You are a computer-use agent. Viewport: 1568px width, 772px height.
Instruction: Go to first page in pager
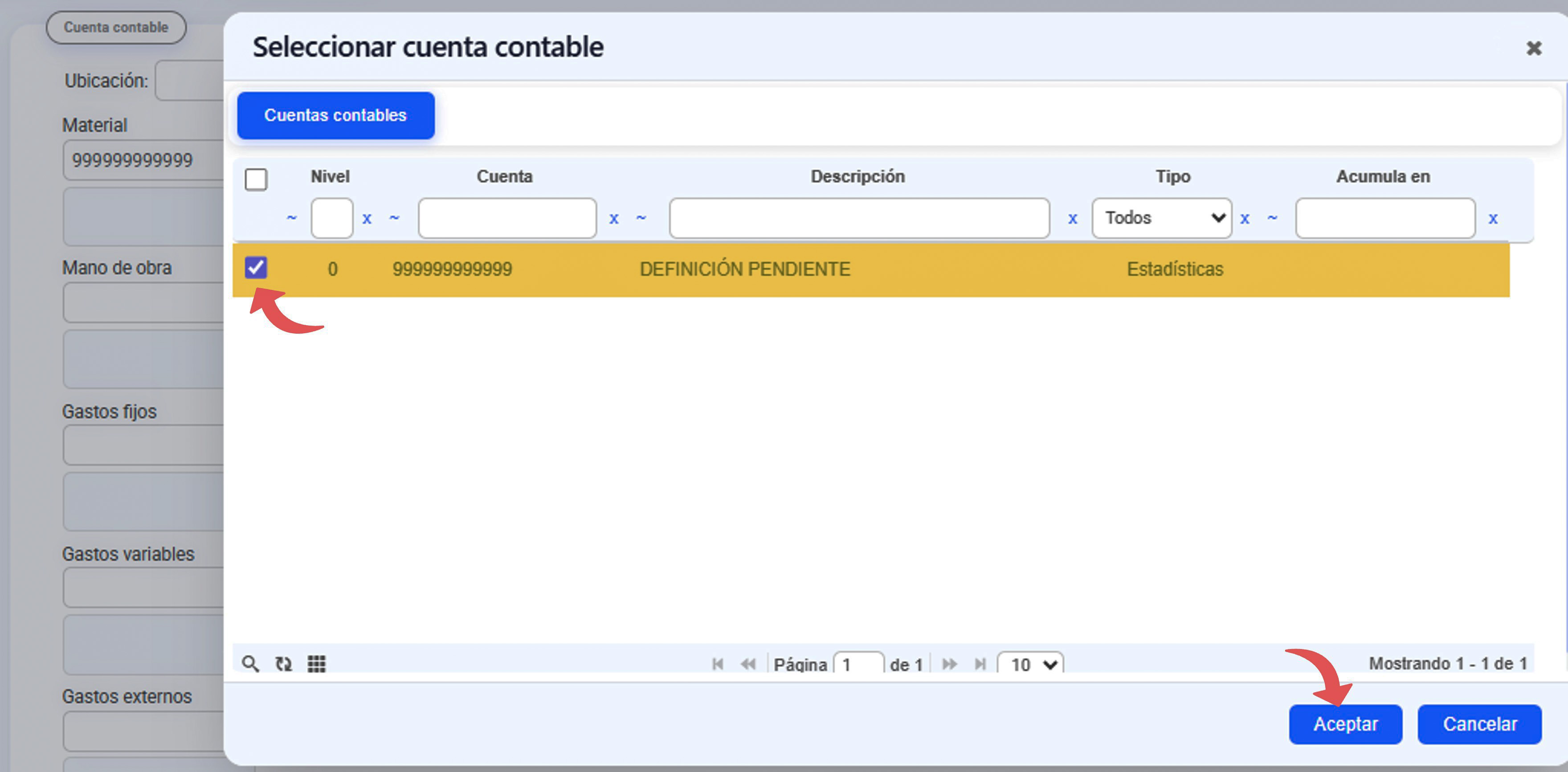click(718, 664)
